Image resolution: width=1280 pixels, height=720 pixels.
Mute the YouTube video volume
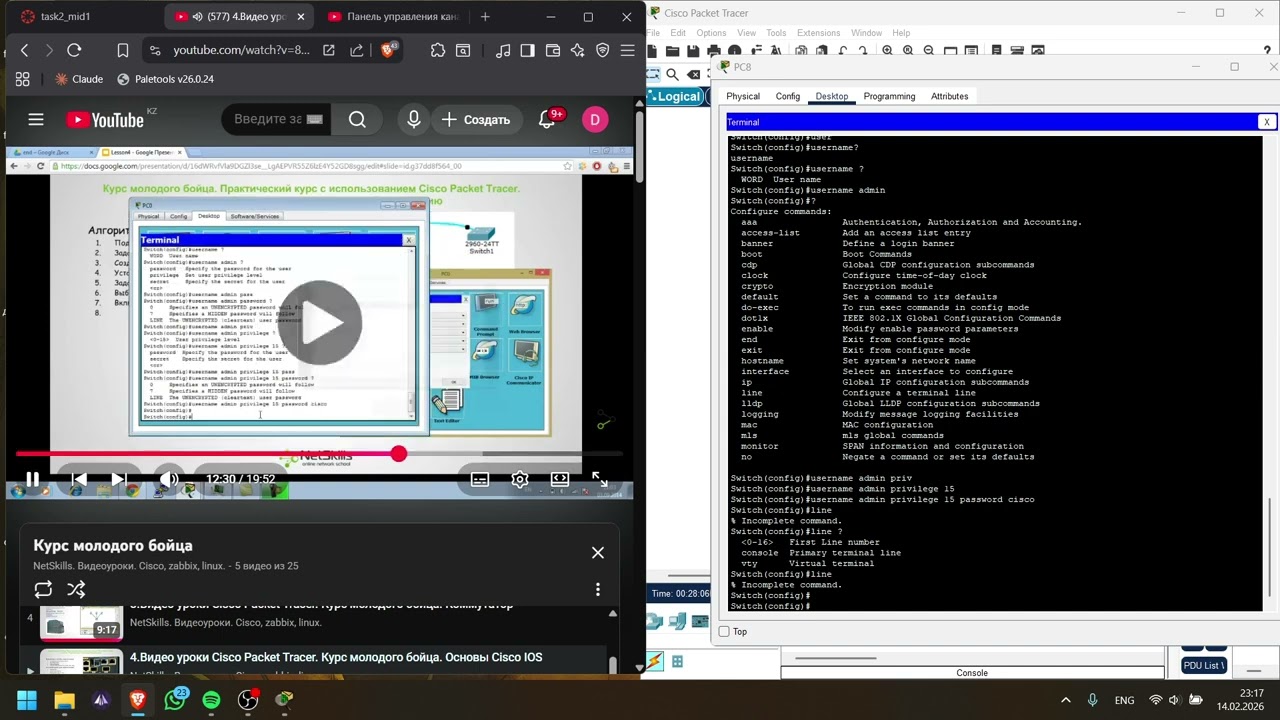(x=170, y=480)
